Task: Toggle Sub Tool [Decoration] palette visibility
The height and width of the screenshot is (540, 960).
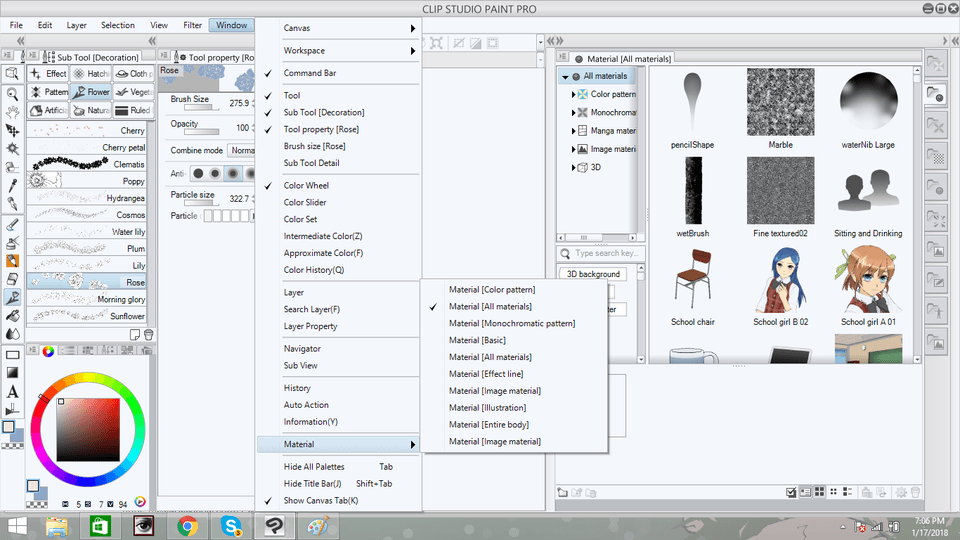Action: [323, 112]
